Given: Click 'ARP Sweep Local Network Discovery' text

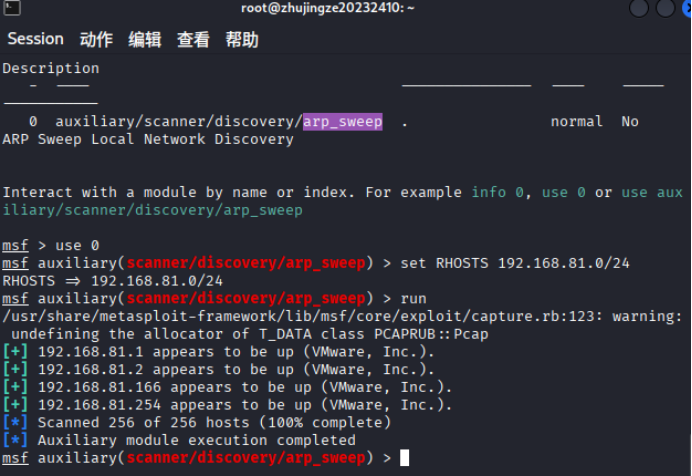Looking at the screenshot, I should (x=148, y=139).
